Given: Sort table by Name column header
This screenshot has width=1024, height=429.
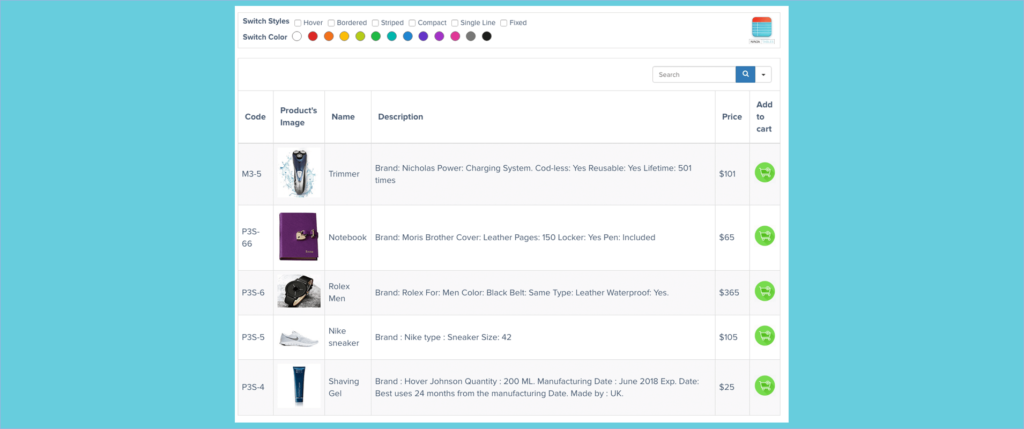Looking at the screenshot, I should (343, 117).
